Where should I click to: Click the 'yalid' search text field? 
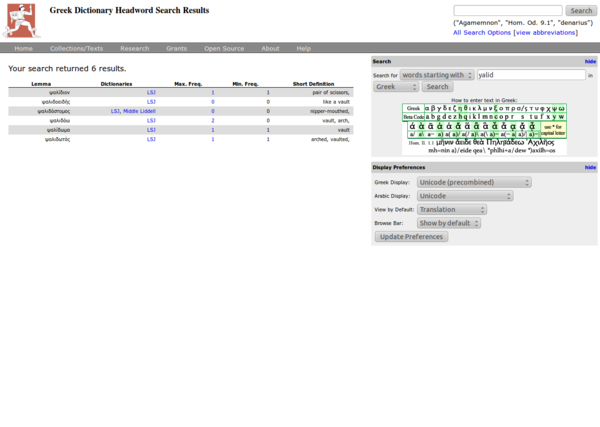coord(530,75)
